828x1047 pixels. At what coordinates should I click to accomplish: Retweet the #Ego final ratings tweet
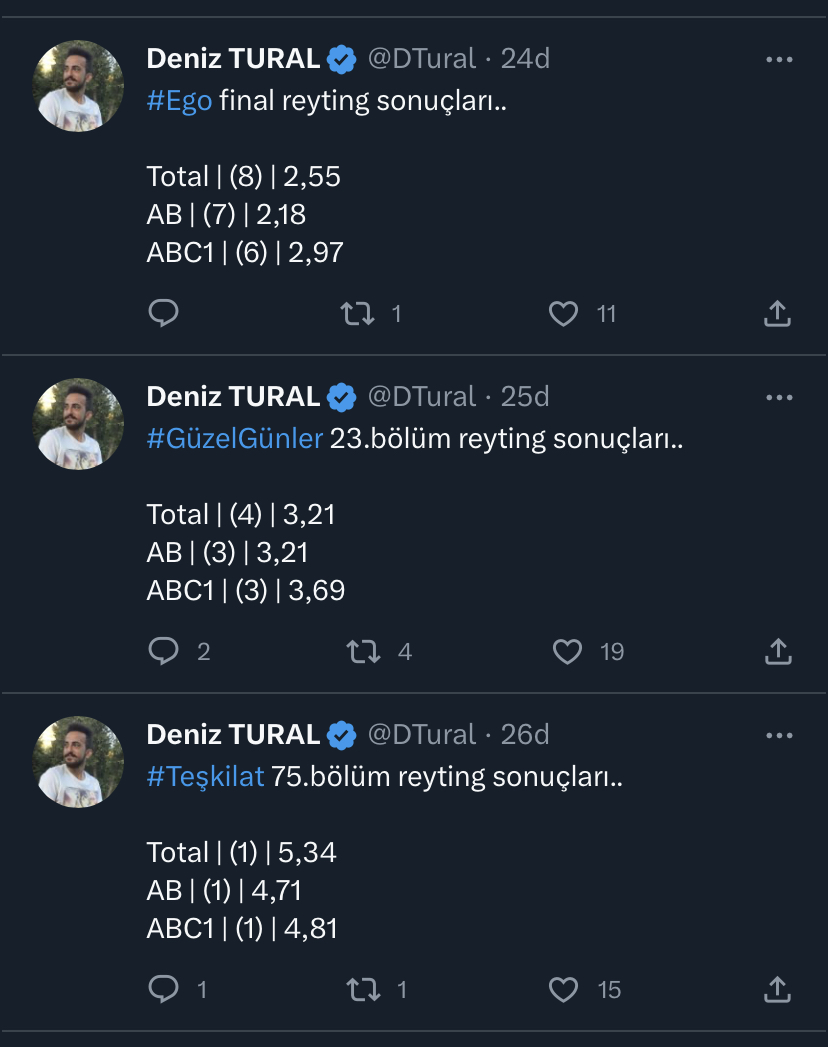pyautogui.click(x=358, y=314)
